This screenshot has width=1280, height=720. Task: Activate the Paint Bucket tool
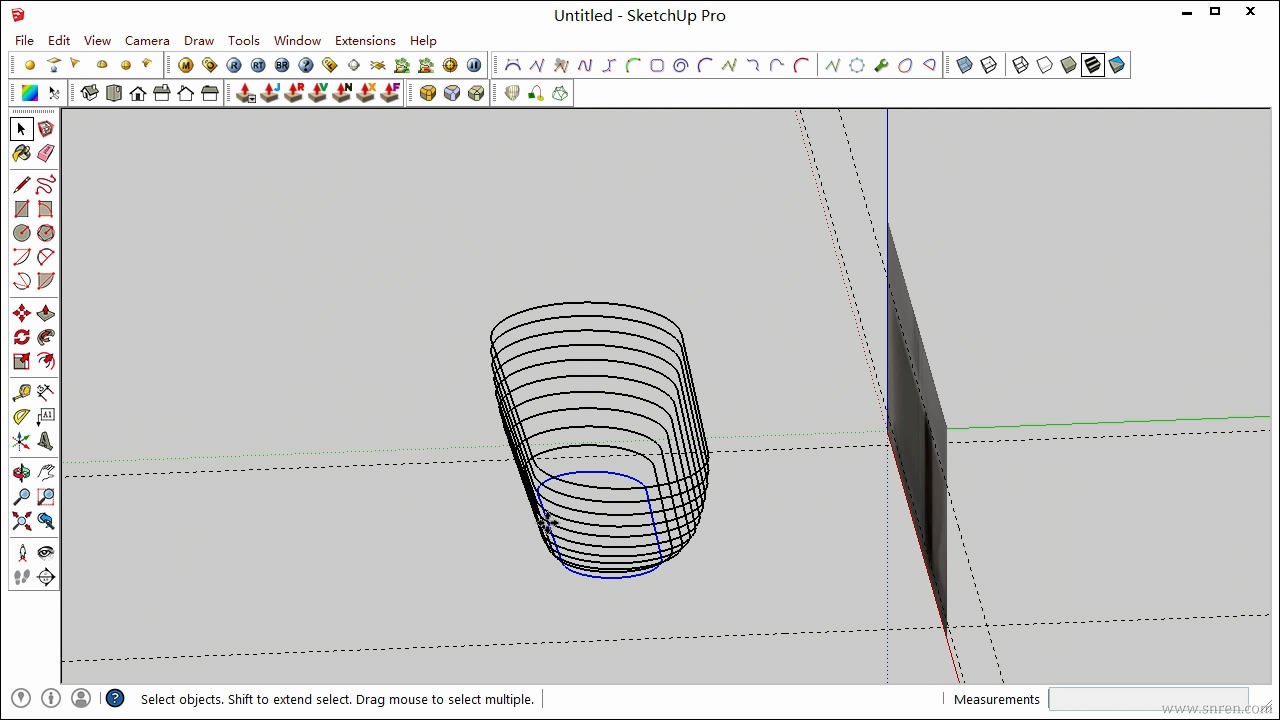pyautogui.click(x=21, y=153)
